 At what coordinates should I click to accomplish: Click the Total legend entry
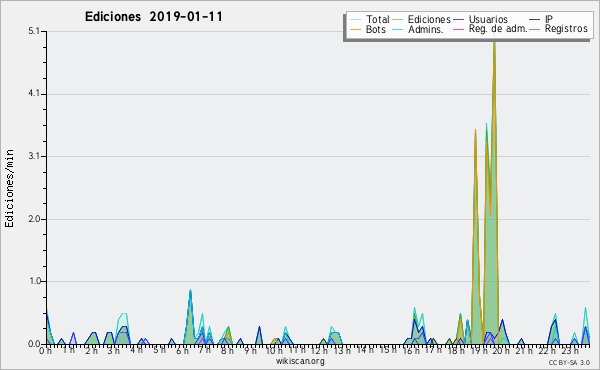point(370,19)
